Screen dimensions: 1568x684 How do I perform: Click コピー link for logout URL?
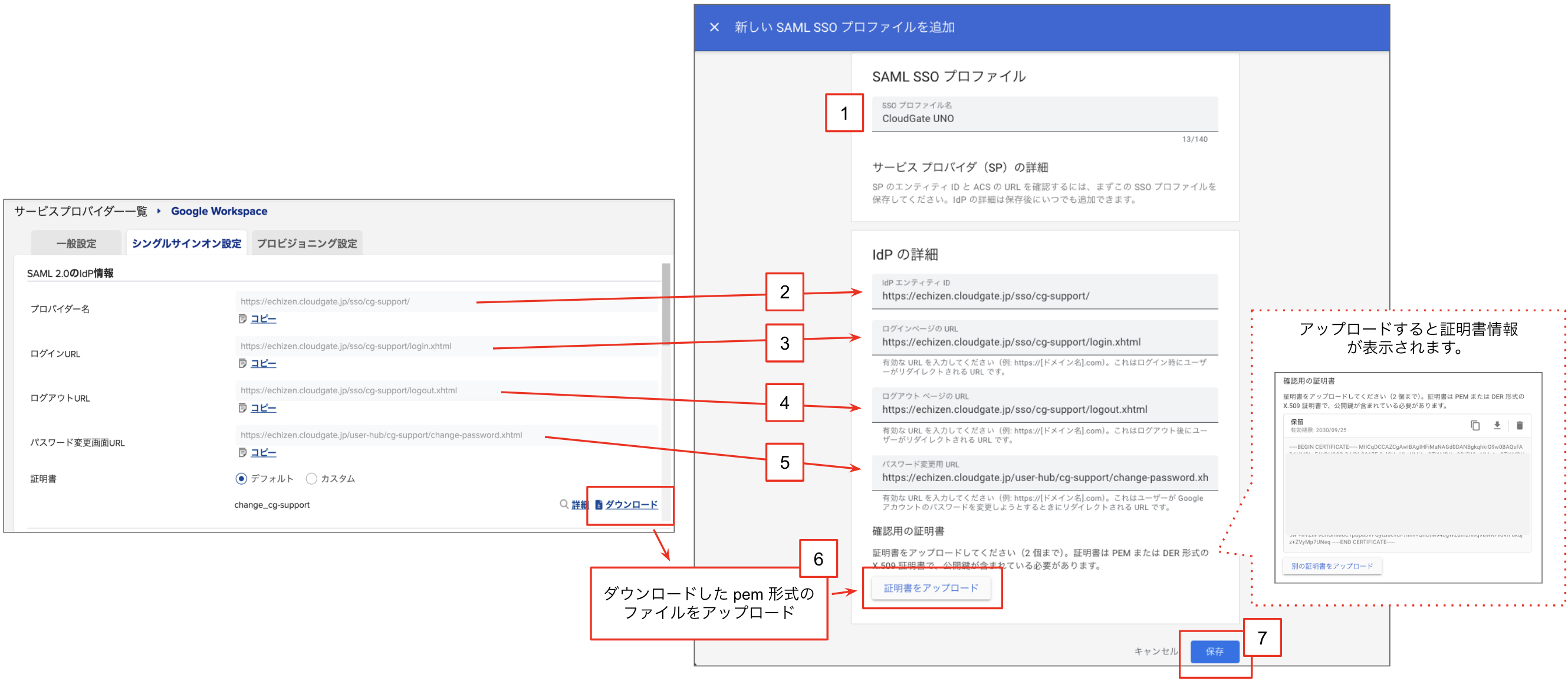pyautogui.click(x=263, y=407)
